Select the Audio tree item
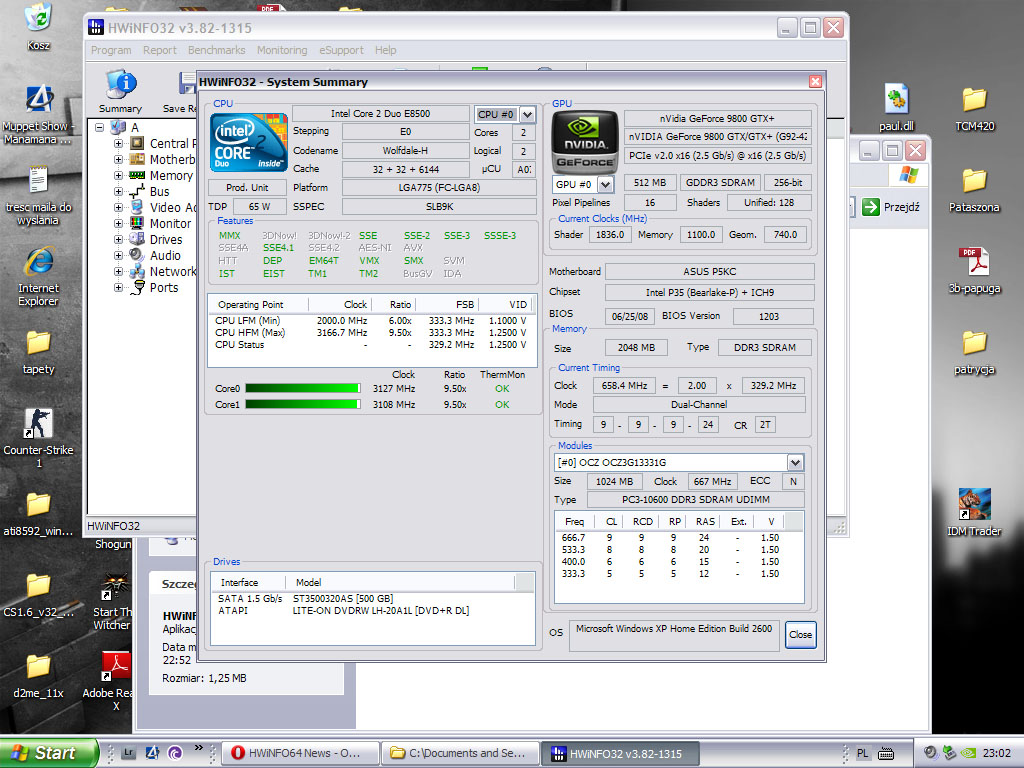Image resolution: width=1024 pixels, height=768 pixels. [x=165, y=255]
